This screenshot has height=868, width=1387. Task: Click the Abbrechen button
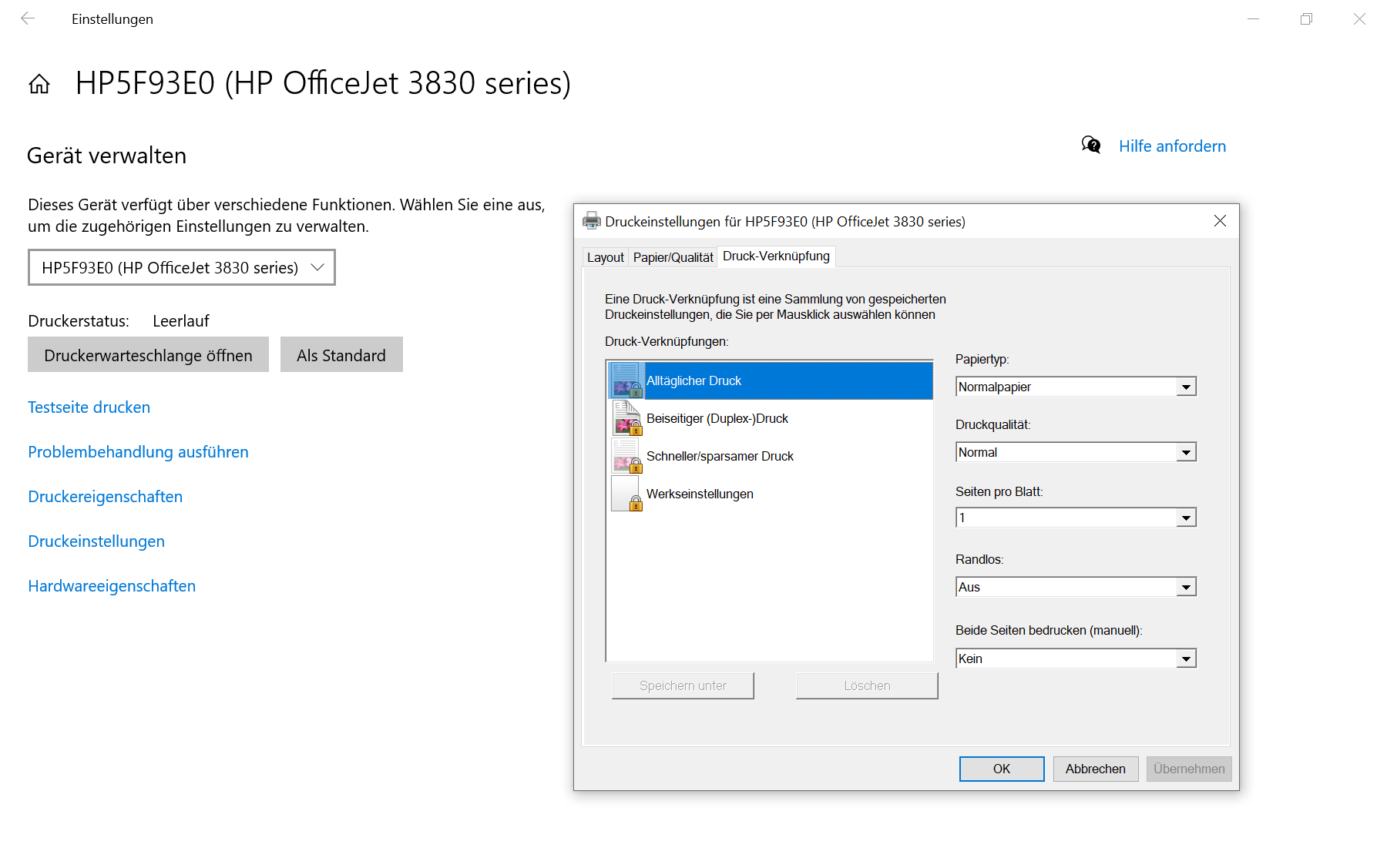[1096, 769]
